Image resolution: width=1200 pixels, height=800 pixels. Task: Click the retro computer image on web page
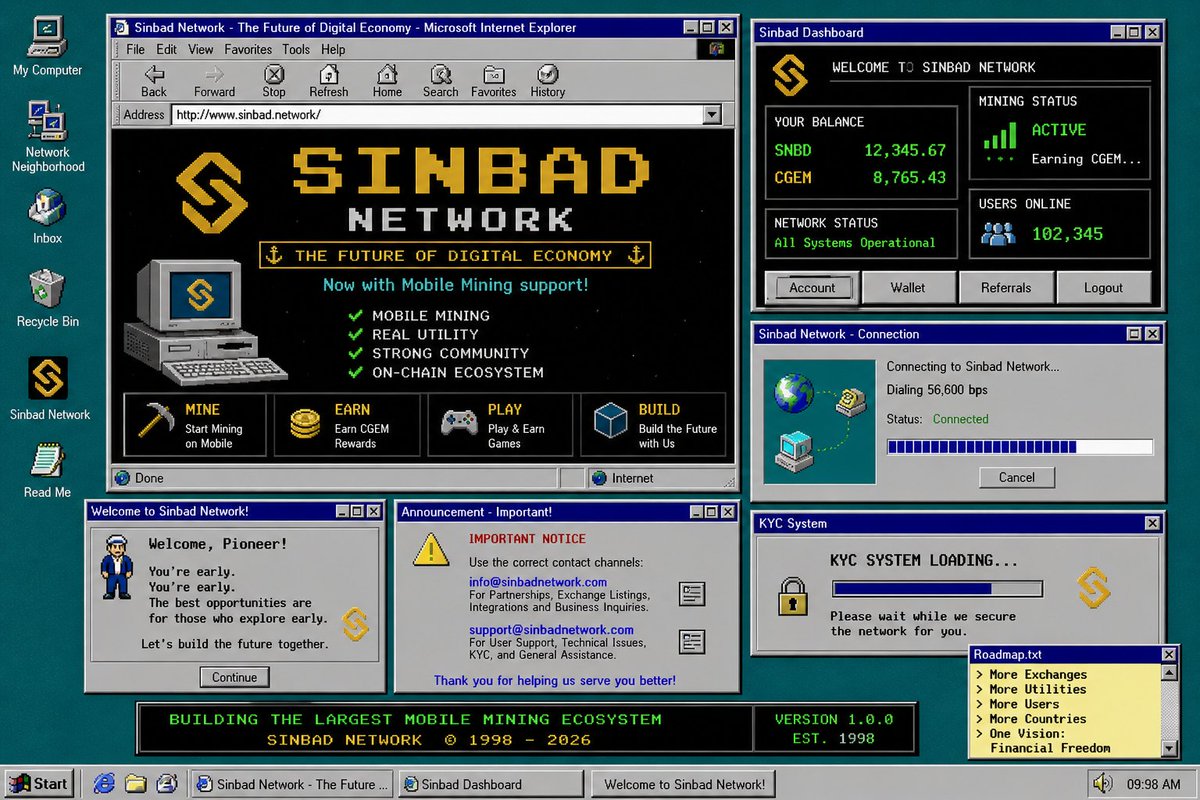[x=203, y=322]
